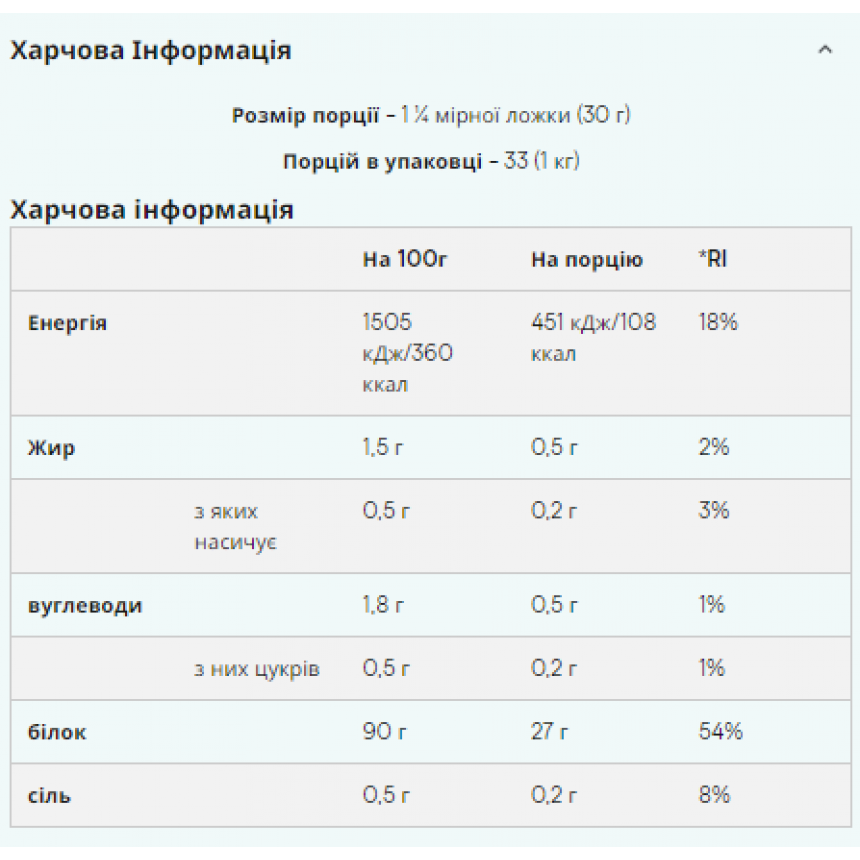Select the Енергія row label
The height and width of the screenshot is (860, 860).
point(67,323)
